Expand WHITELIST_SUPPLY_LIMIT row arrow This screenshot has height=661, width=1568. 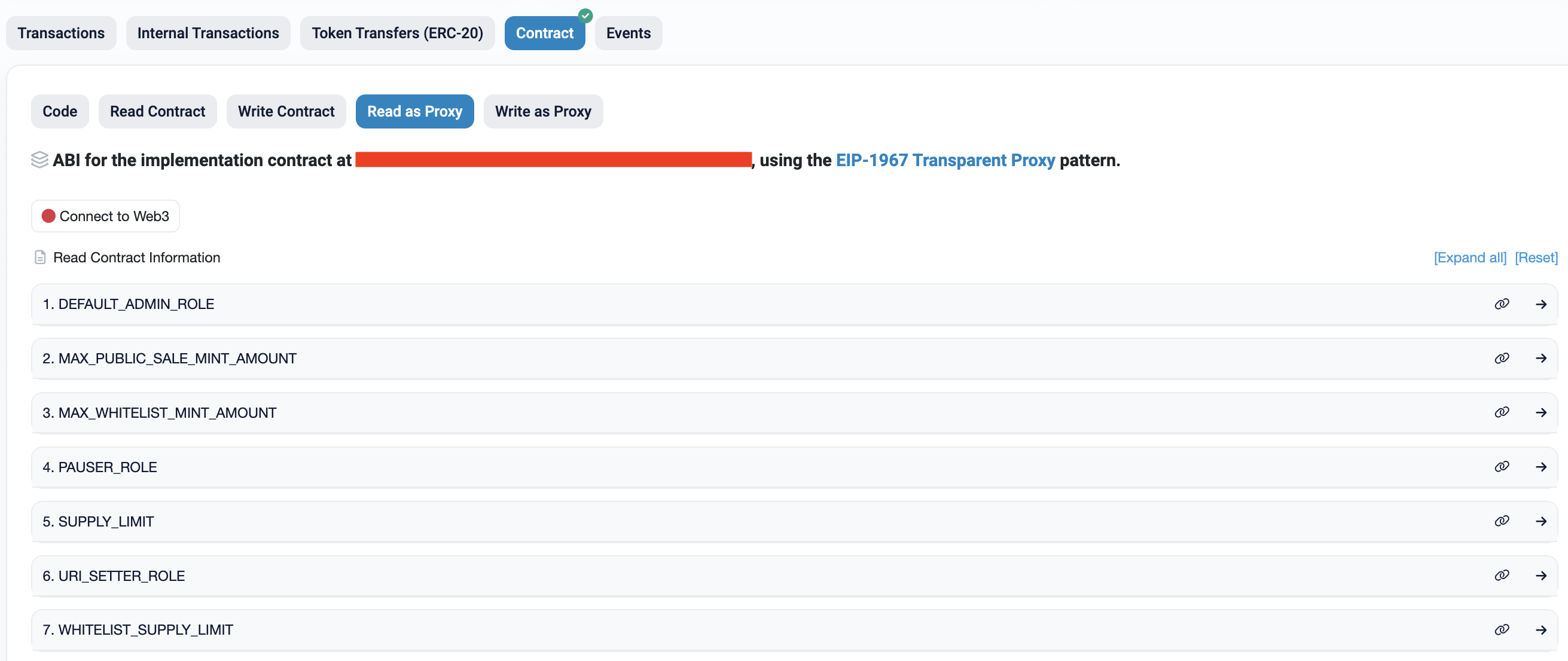coord(1540,629)
